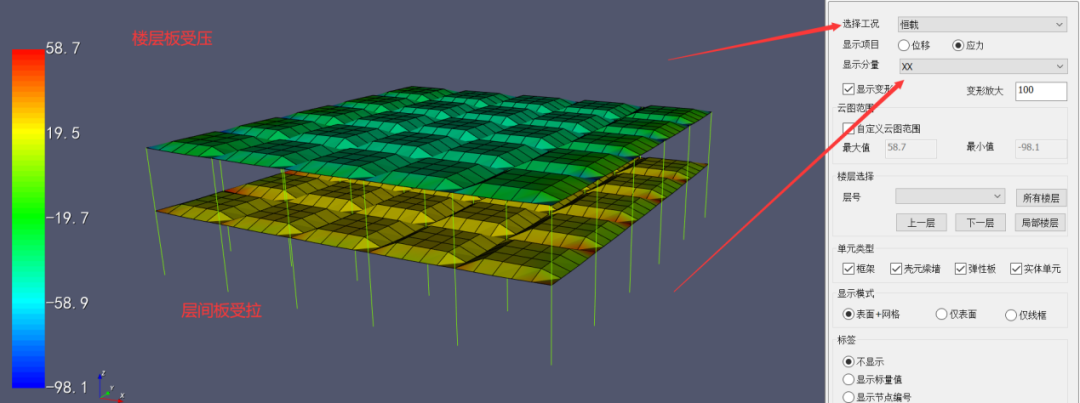Screen dimensions: 1080x403
Task: Click the 最小值 field showing -98.1
Action: [1041, 148]
